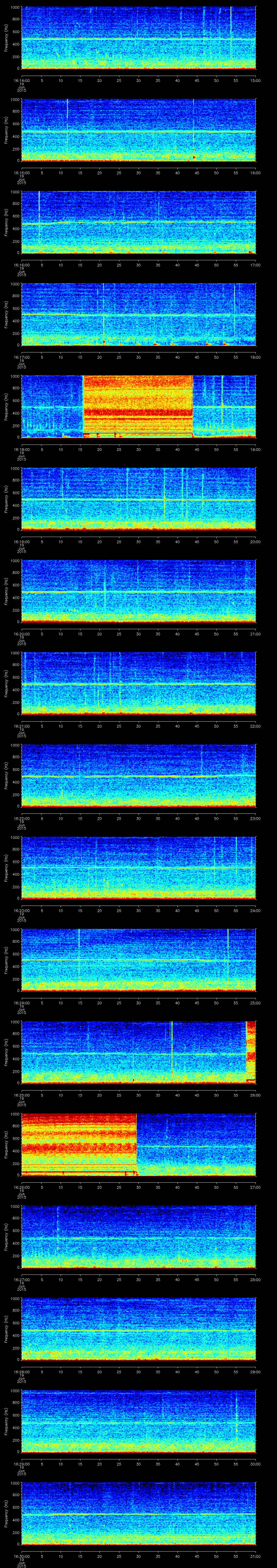Click the vertical transient line in 16:16 spectrogram

tap(39, 219)
